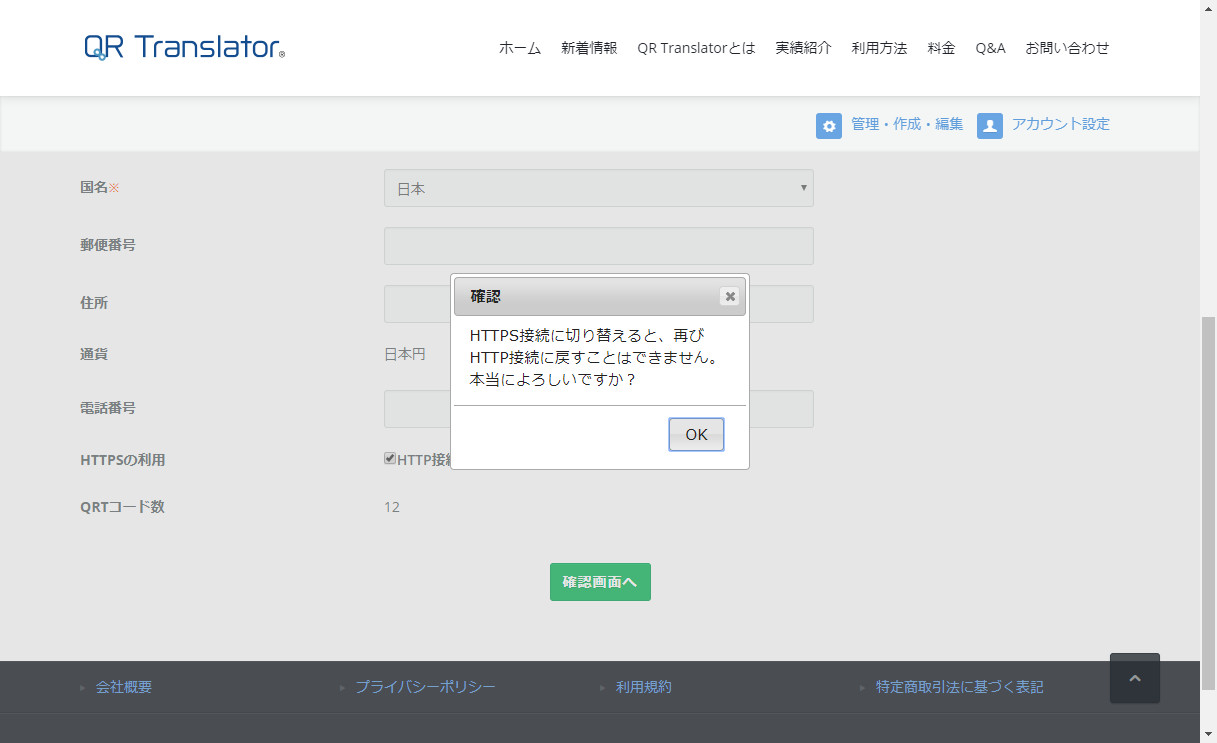This screenshot has height=743, width=1217.
Task: Click お問い合わせ in the top navigation
Action: pos(1067,47)
